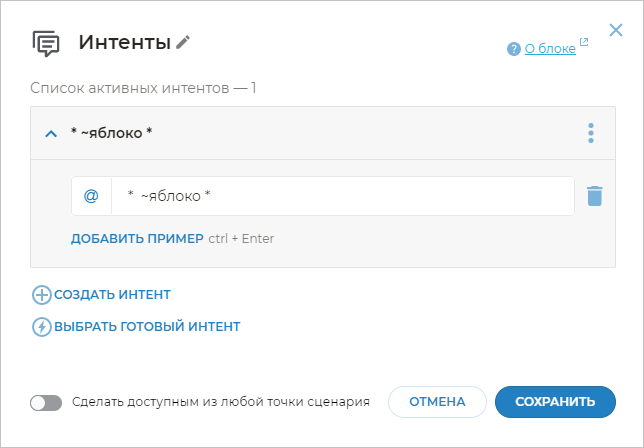Click the СОЗДАТЬ ИНТЕНТ text
The width and height of the screenshot is (644, 448).
point(112,295)
